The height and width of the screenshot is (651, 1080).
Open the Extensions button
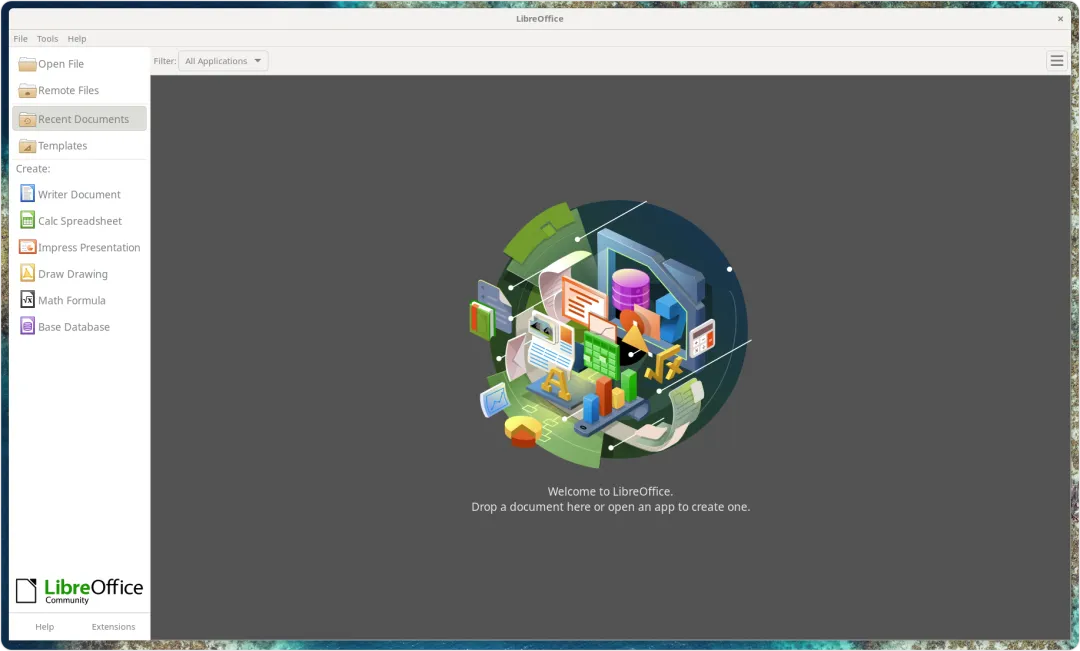click(114, 627)
